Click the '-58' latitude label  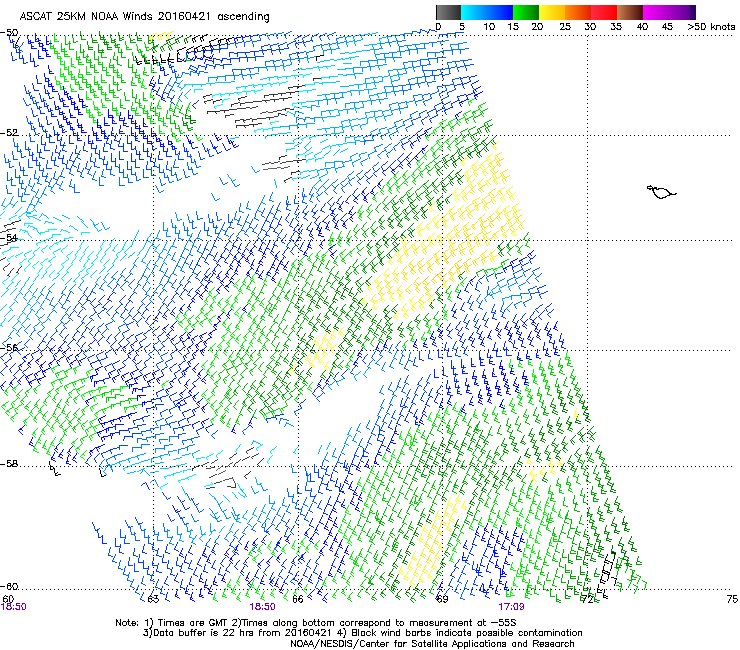tap(9, 464)
